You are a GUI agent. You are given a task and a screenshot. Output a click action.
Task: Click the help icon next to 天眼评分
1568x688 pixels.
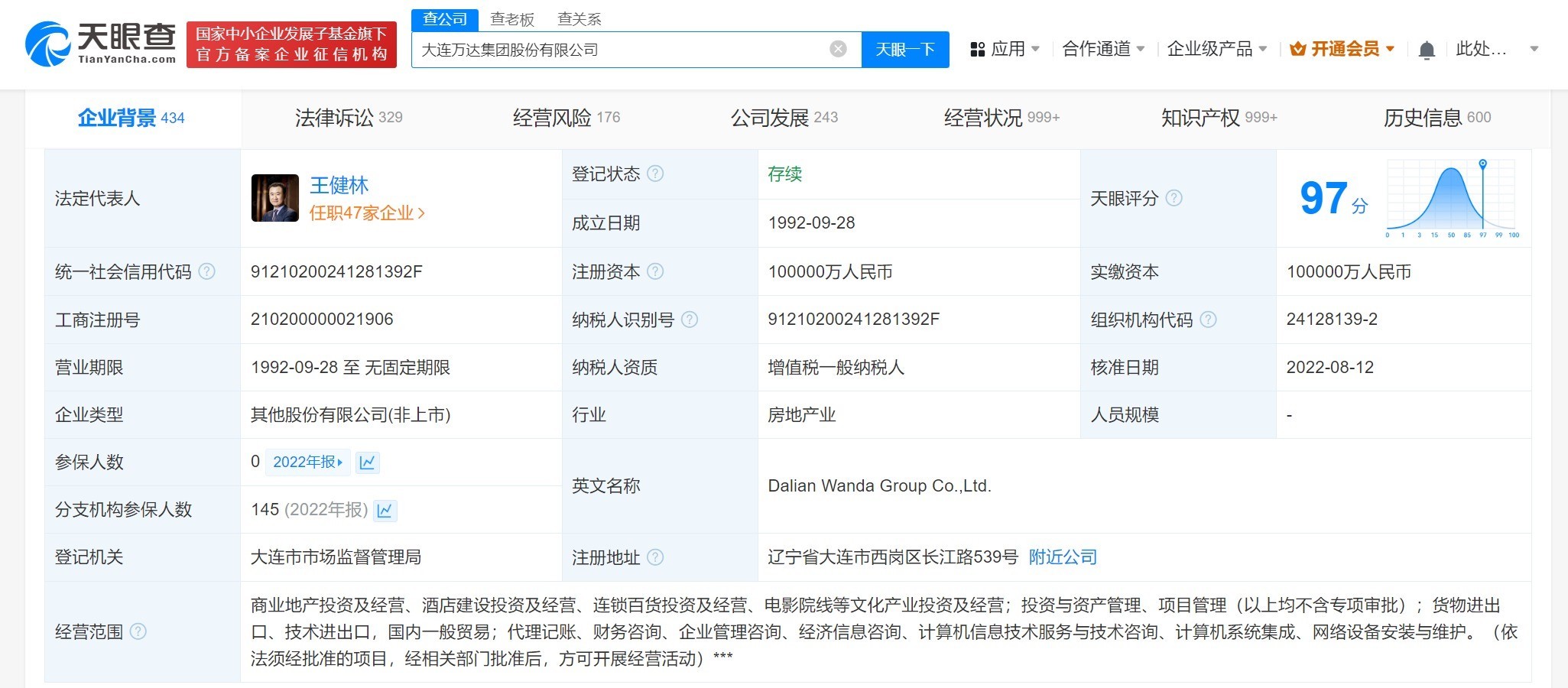(1174, 198)
